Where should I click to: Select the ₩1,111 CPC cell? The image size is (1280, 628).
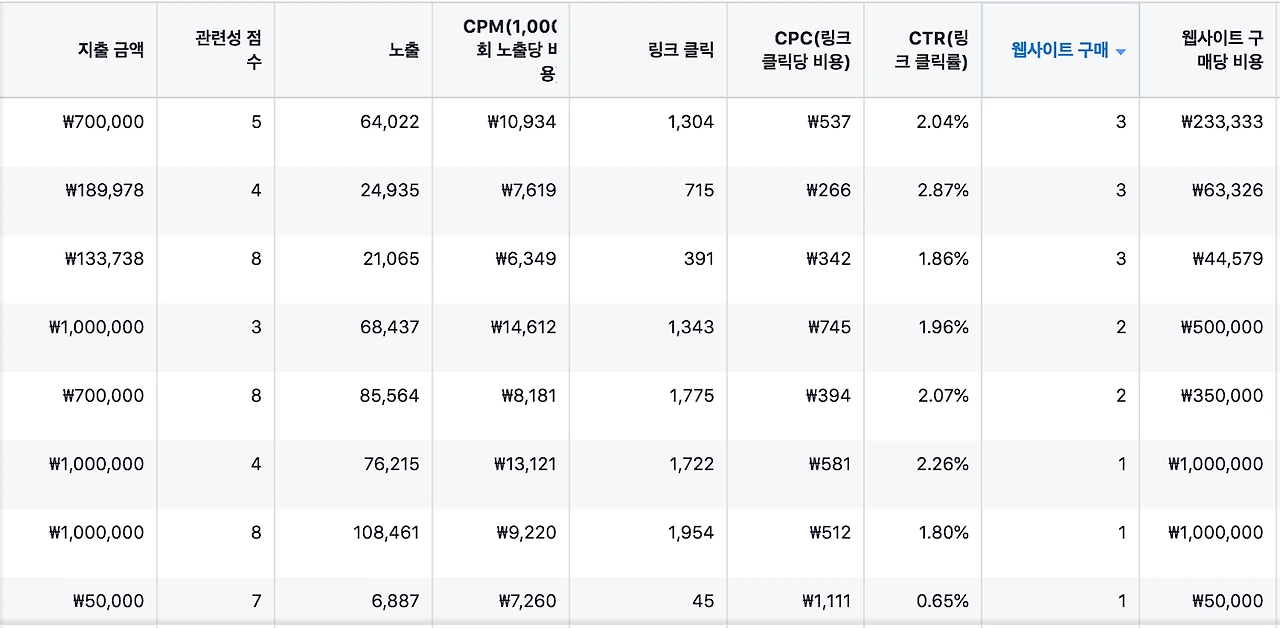(x=826, y=601)
